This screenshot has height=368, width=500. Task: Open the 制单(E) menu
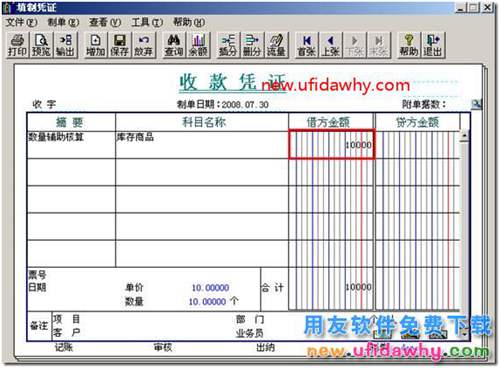tap(63, 22)
